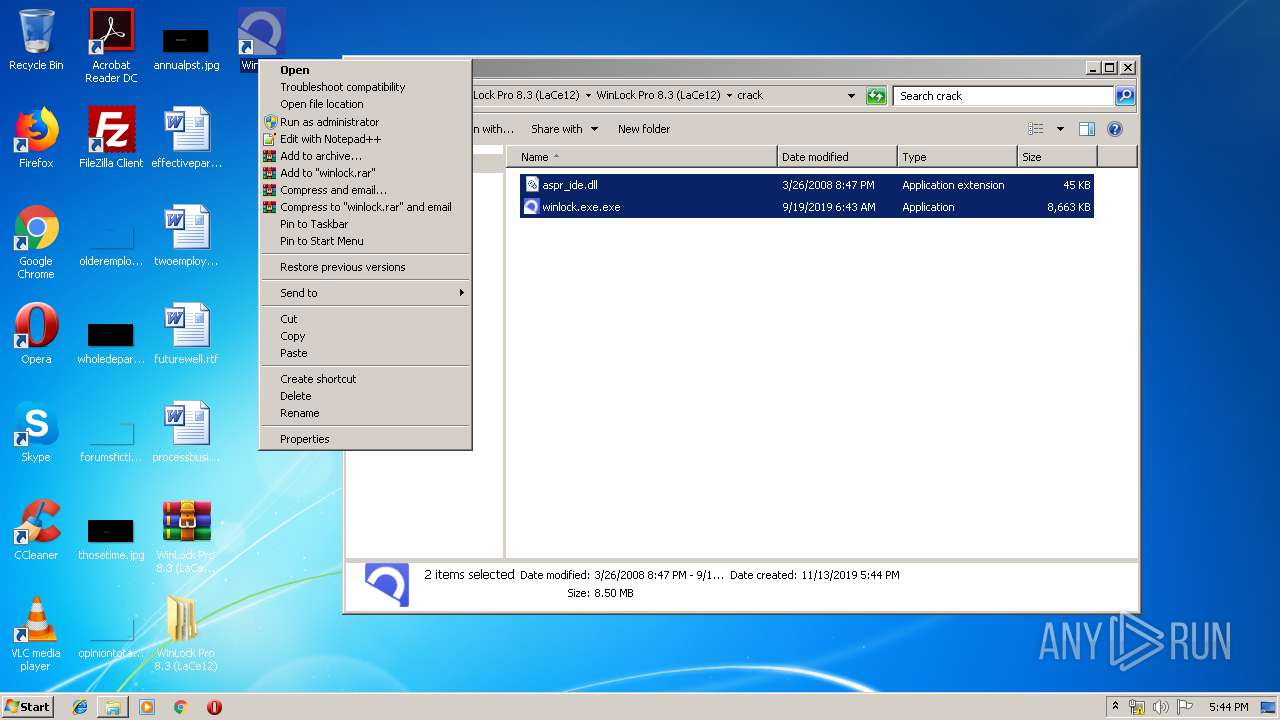Launch Acrobat Reader DC shortcut
Screen dimensions: 1280x720
[x=111, y=45]
